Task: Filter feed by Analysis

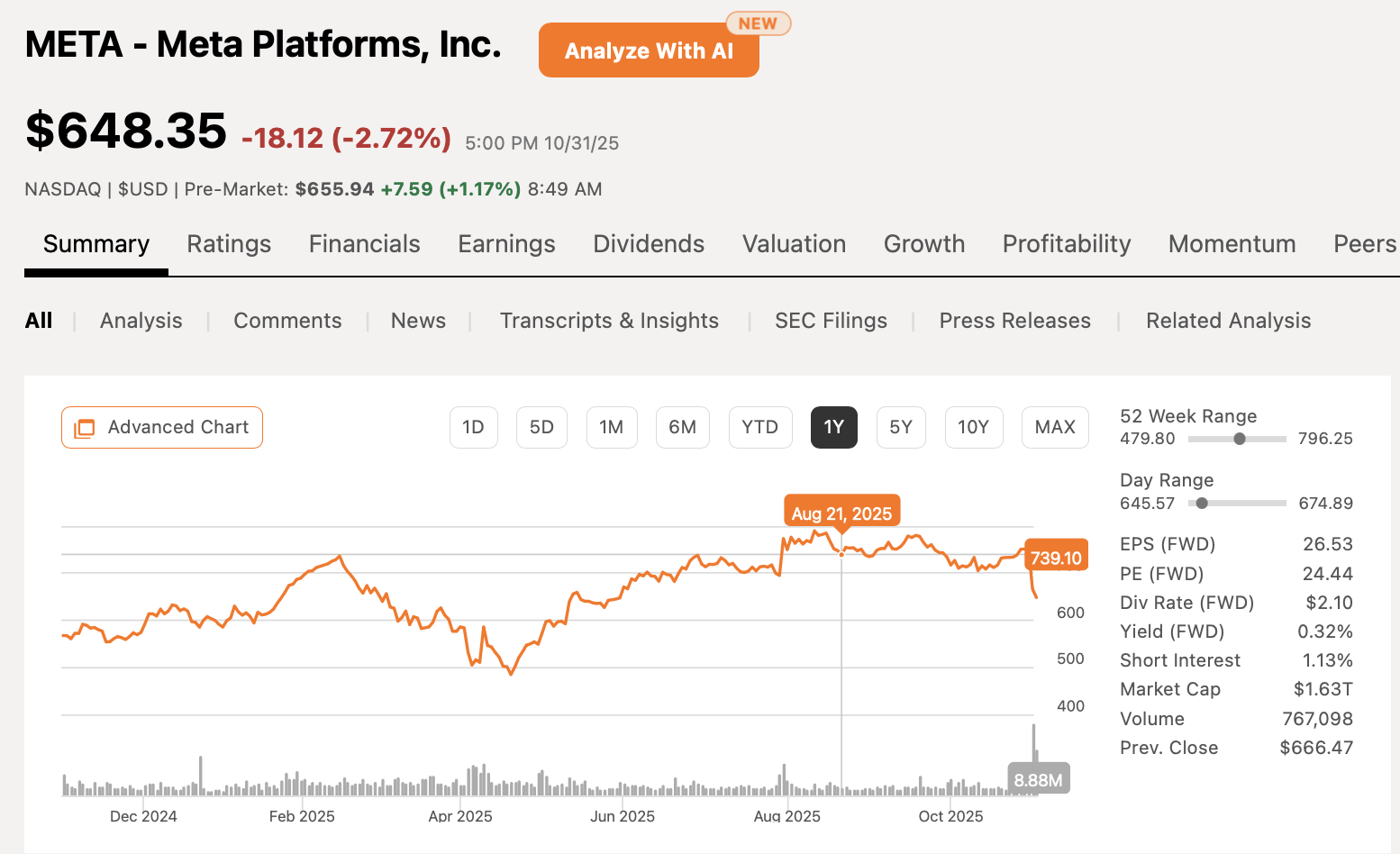Action: coord(141,321)
